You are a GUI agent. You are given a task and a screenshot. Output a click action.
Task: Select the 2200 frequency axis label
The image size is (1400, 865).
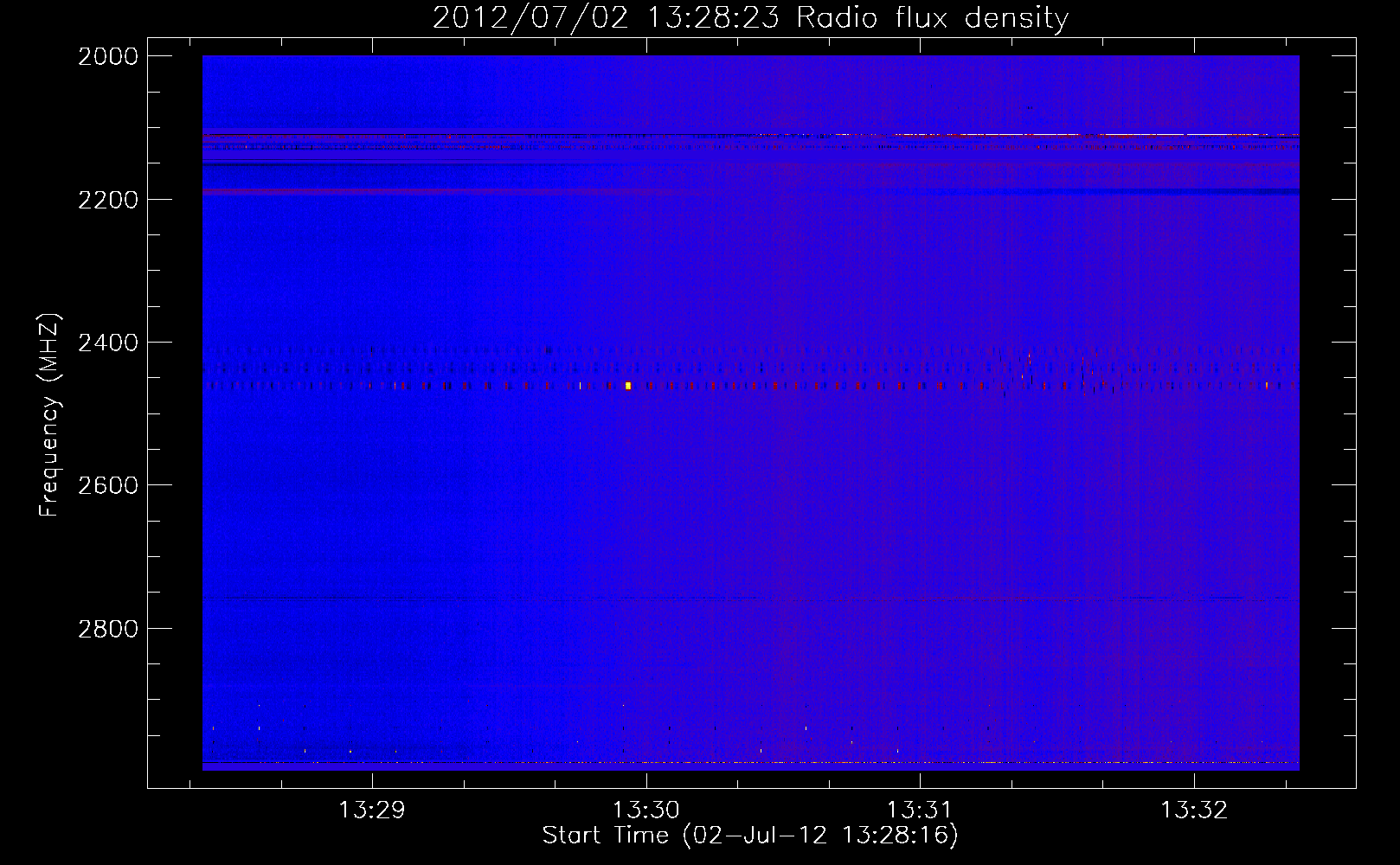[108, 200]
